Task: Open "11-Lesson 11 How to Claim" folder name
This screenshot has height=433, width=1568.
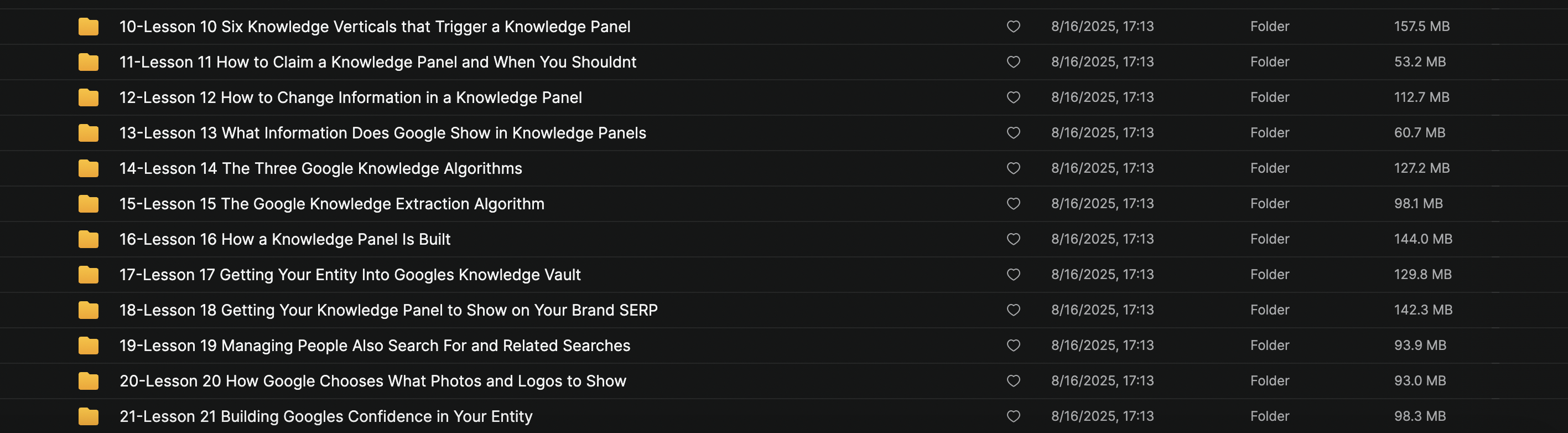Action: coord(377,62)
